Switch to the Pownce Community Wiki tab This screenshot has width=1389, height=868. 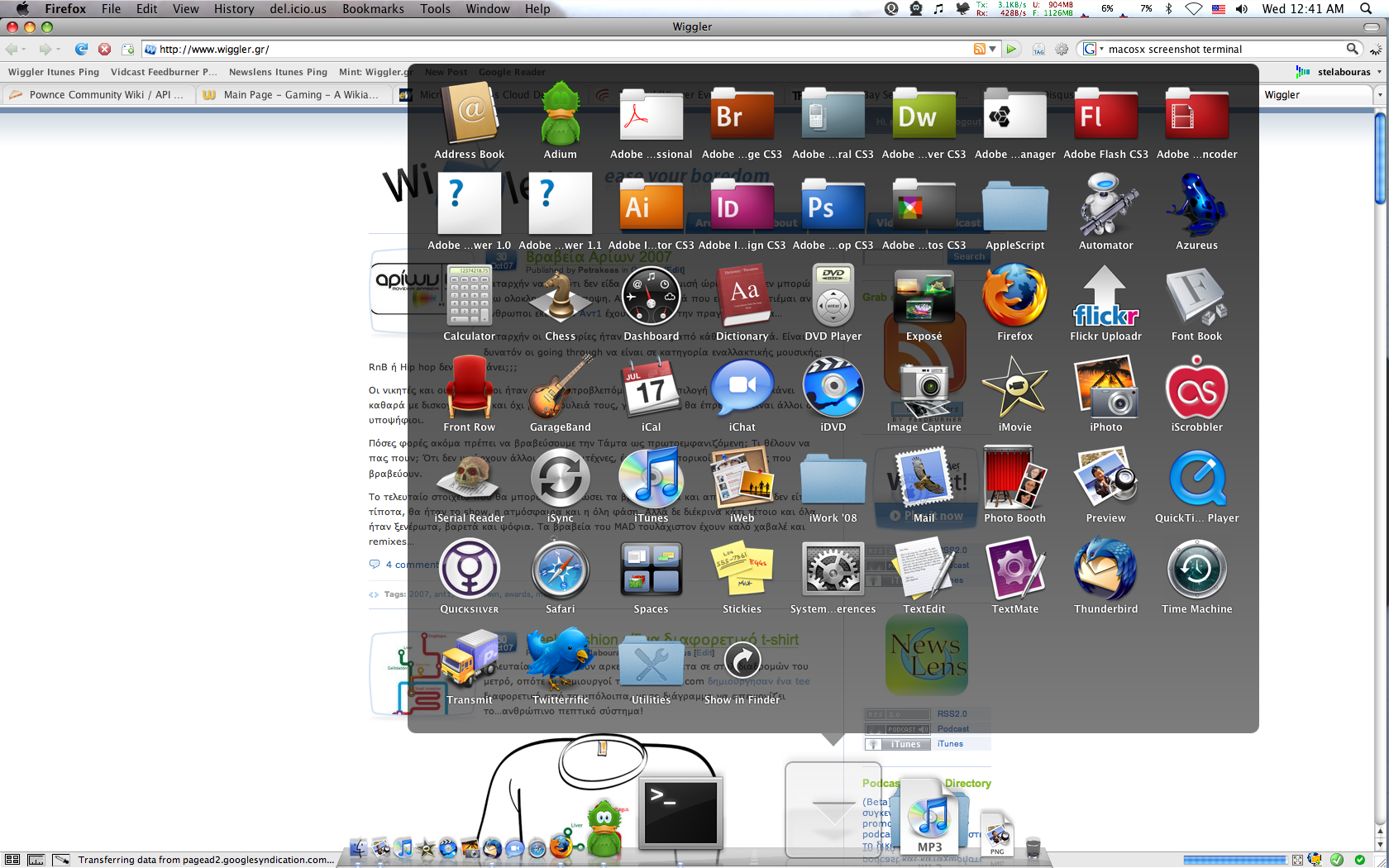99,95
